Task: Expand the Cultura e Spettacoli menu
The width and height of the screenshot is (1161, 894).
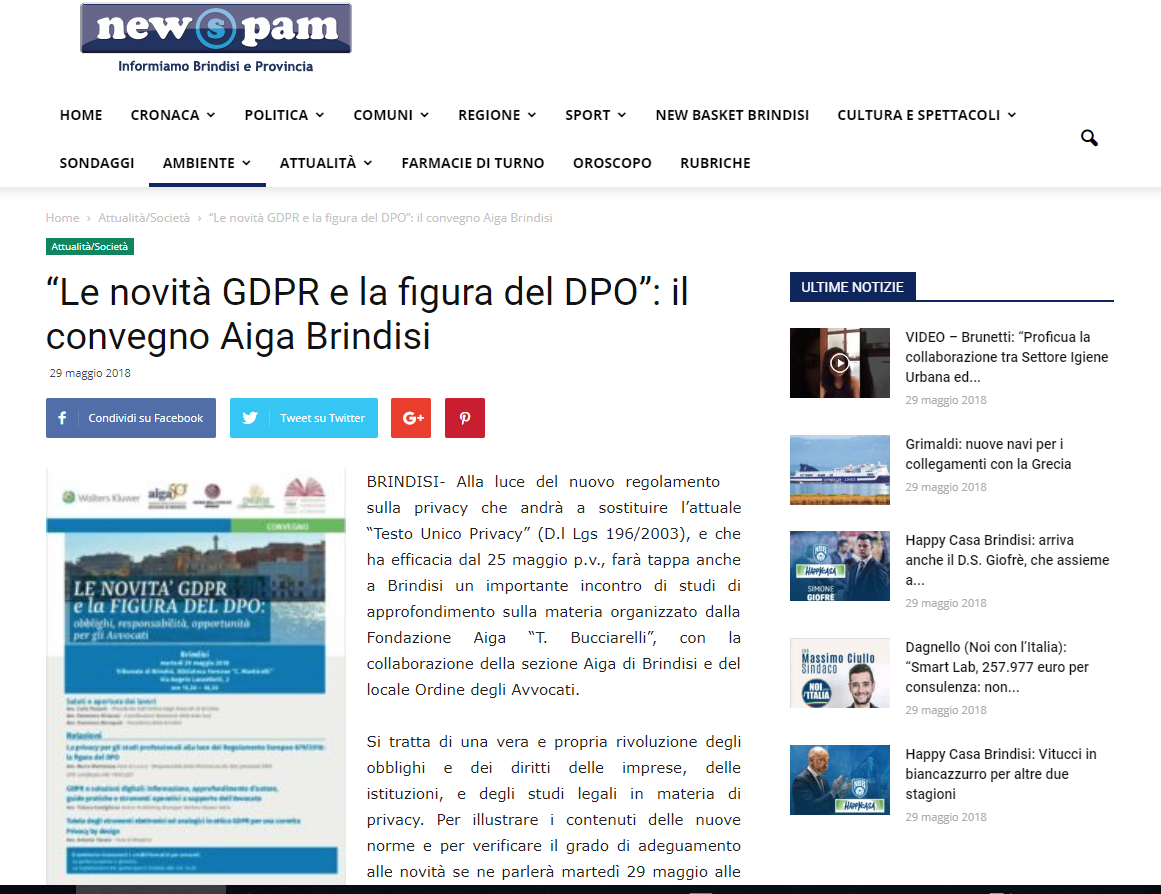Action: click(926, 115)
